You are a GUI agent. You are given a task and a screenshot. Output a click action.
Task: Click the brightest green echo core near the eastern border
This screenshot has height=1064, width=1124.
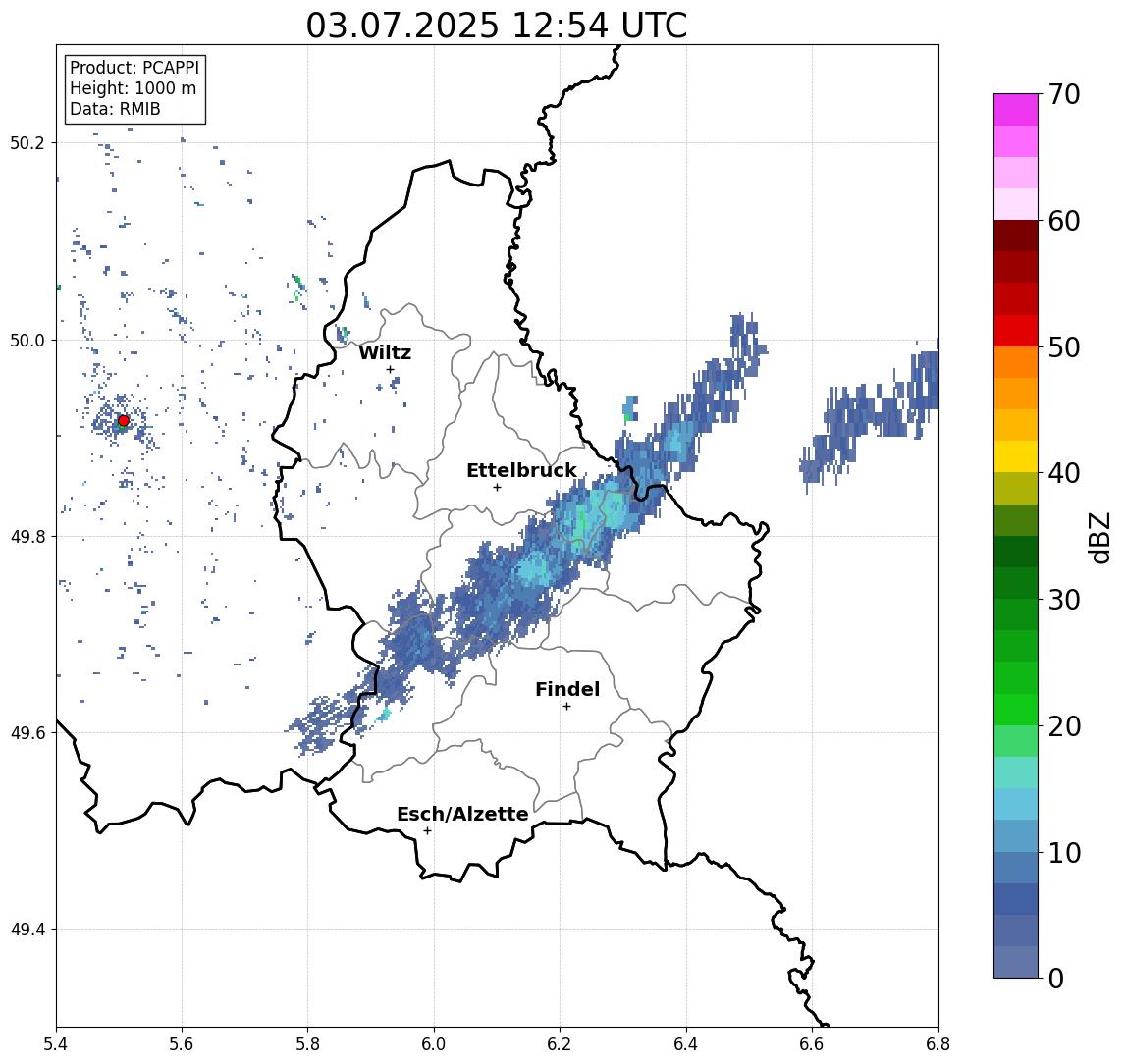582,521
